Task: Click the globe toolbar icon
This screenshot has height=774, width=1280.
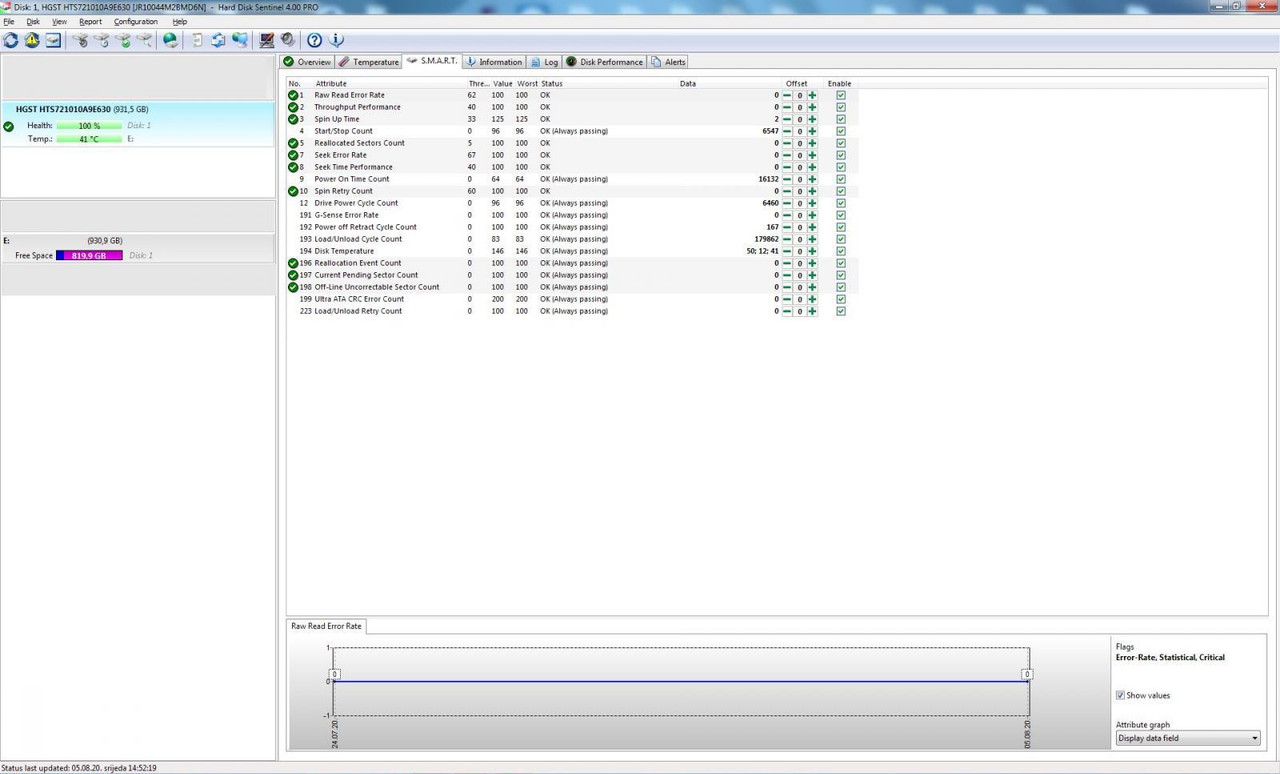Action: (171, 40)
